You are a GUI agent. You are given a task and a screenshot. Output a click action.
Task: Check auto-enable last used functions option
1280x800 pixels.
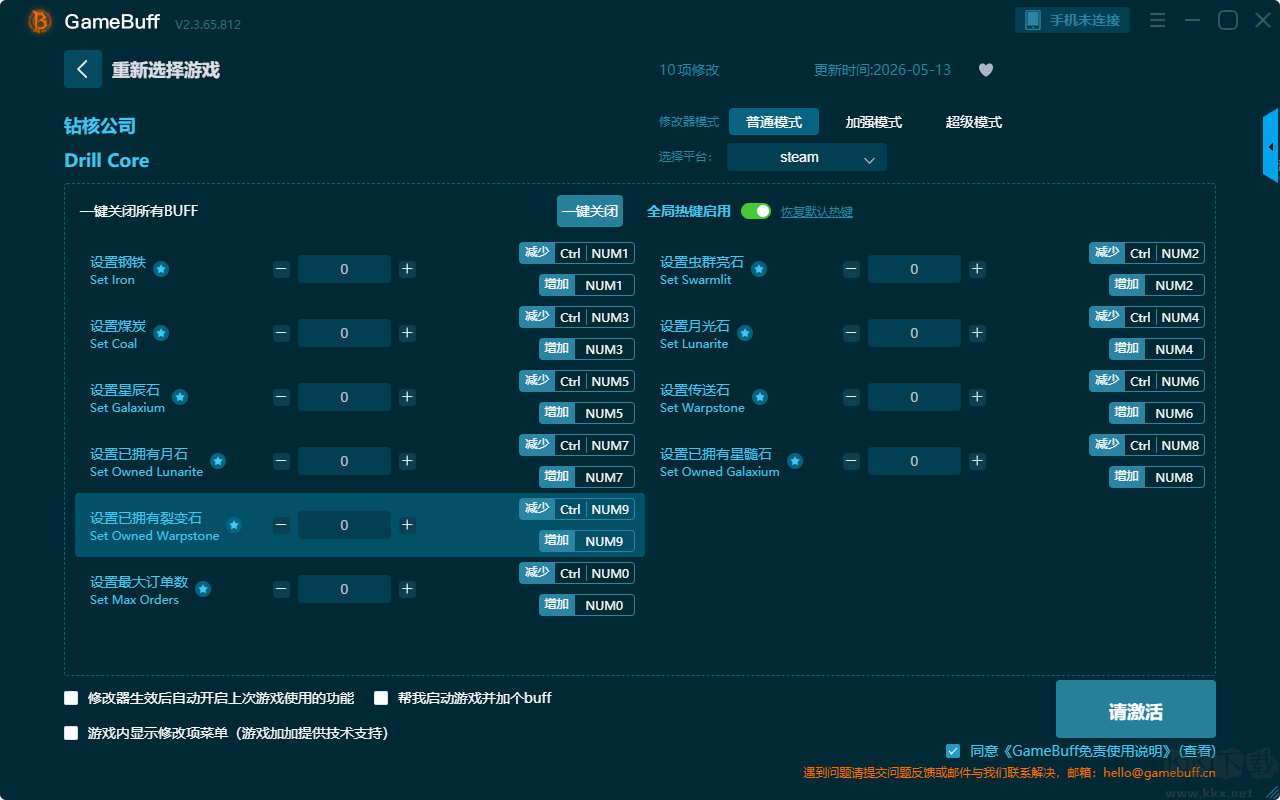pos(71,698)
